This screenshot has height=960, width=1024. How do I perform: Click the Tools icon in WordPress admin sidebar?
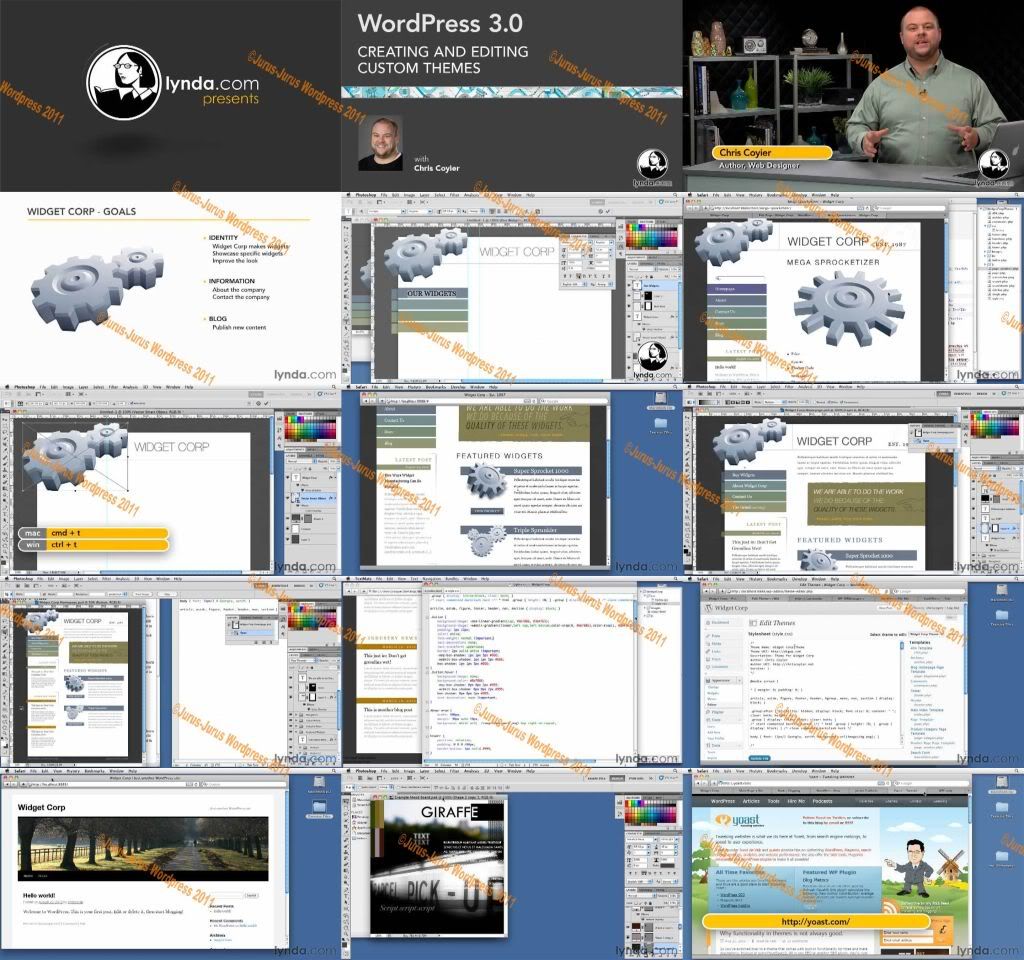[x=707, y=745]
